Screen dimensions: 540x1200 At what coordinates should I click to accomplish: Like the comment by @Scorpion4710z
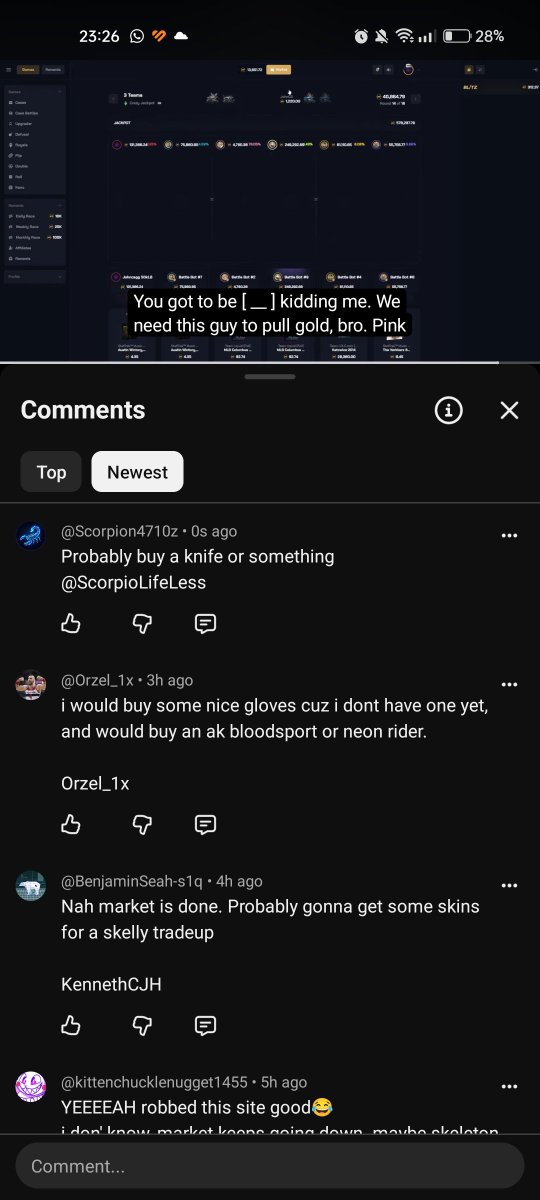point(71,624)
